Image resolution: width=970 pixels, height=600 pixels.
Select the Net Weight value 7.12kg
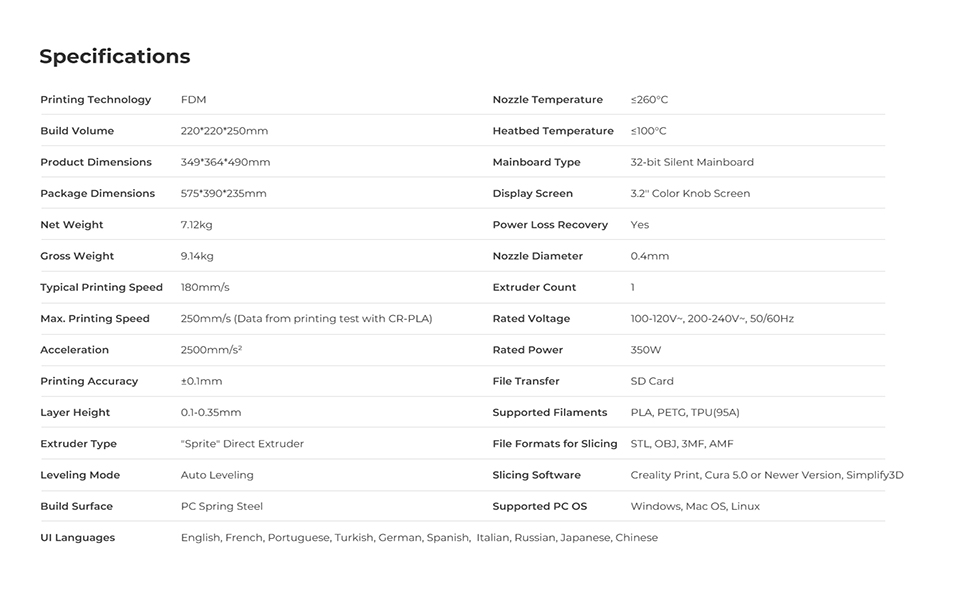[197, 225]
